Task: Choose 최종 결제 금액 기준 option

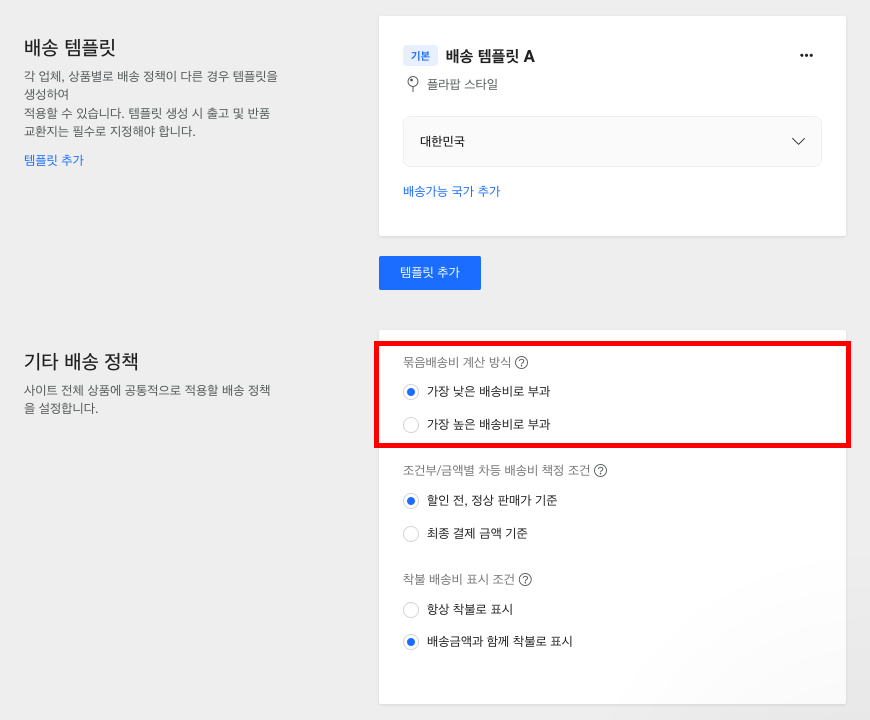Action: tap(411, 534)
